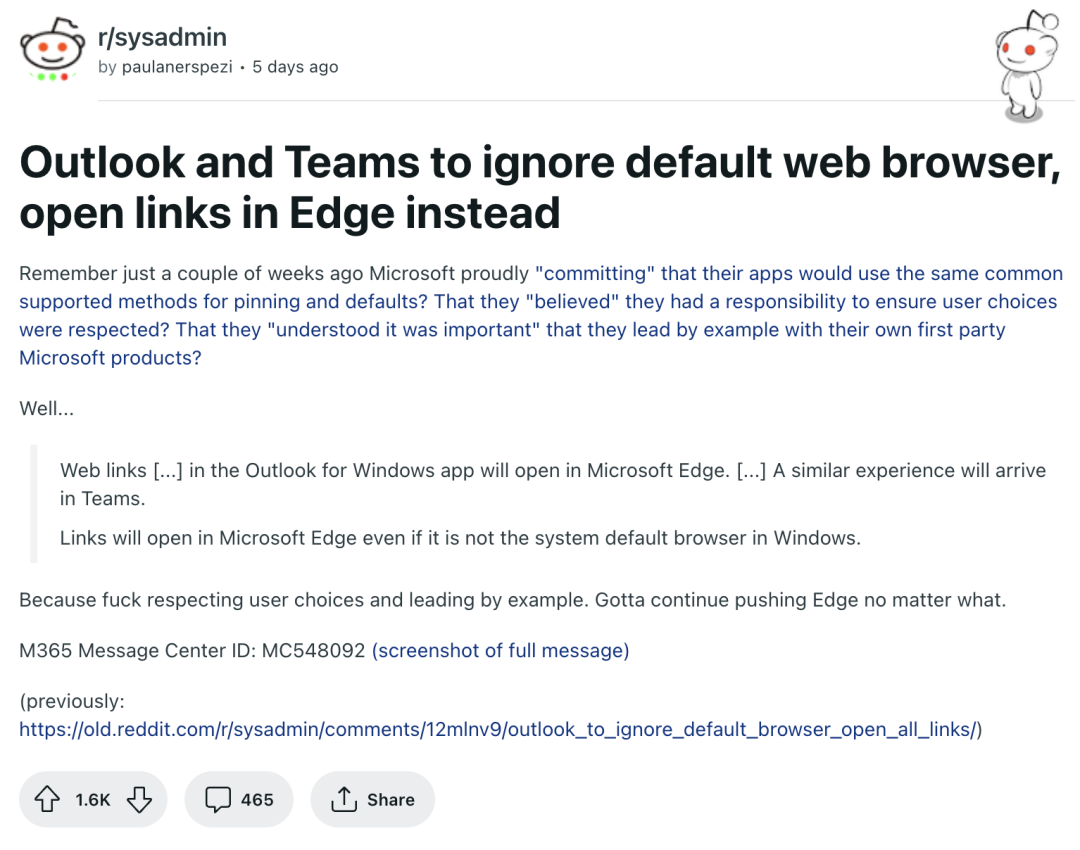Image resolution: width=1080 pixels, height=850 pixels.
Task: Click the "Well..." paragraph
Action: tap(46, 408)
